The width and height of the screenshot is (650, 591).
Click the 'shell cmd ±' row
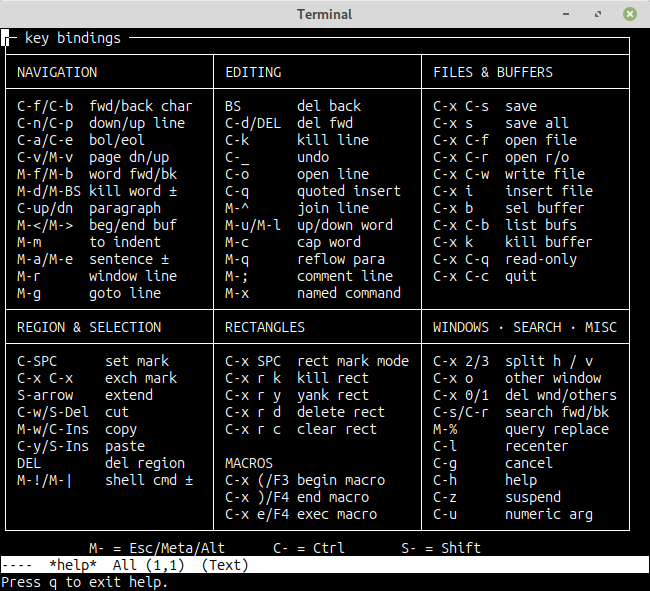tap(105, 480)
